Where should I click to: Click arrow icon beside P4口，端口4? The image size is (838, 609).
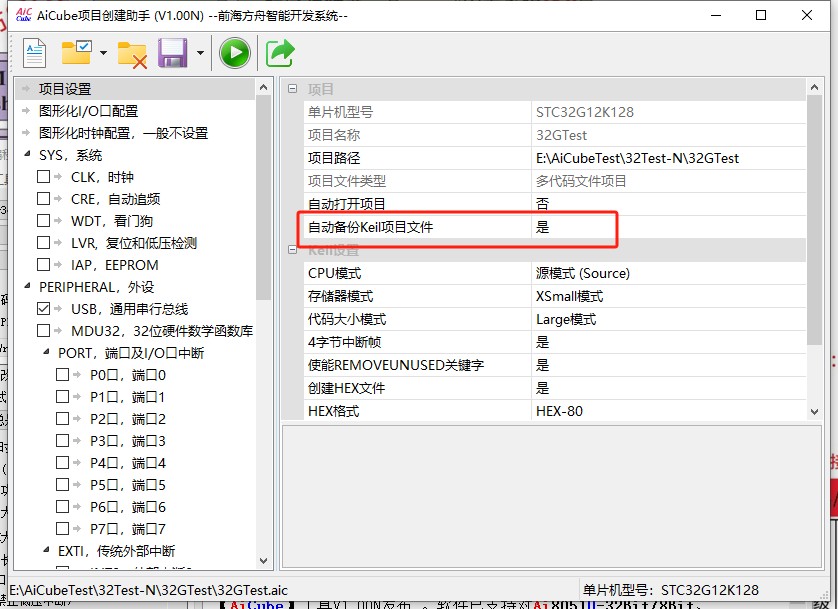point(77,463)
